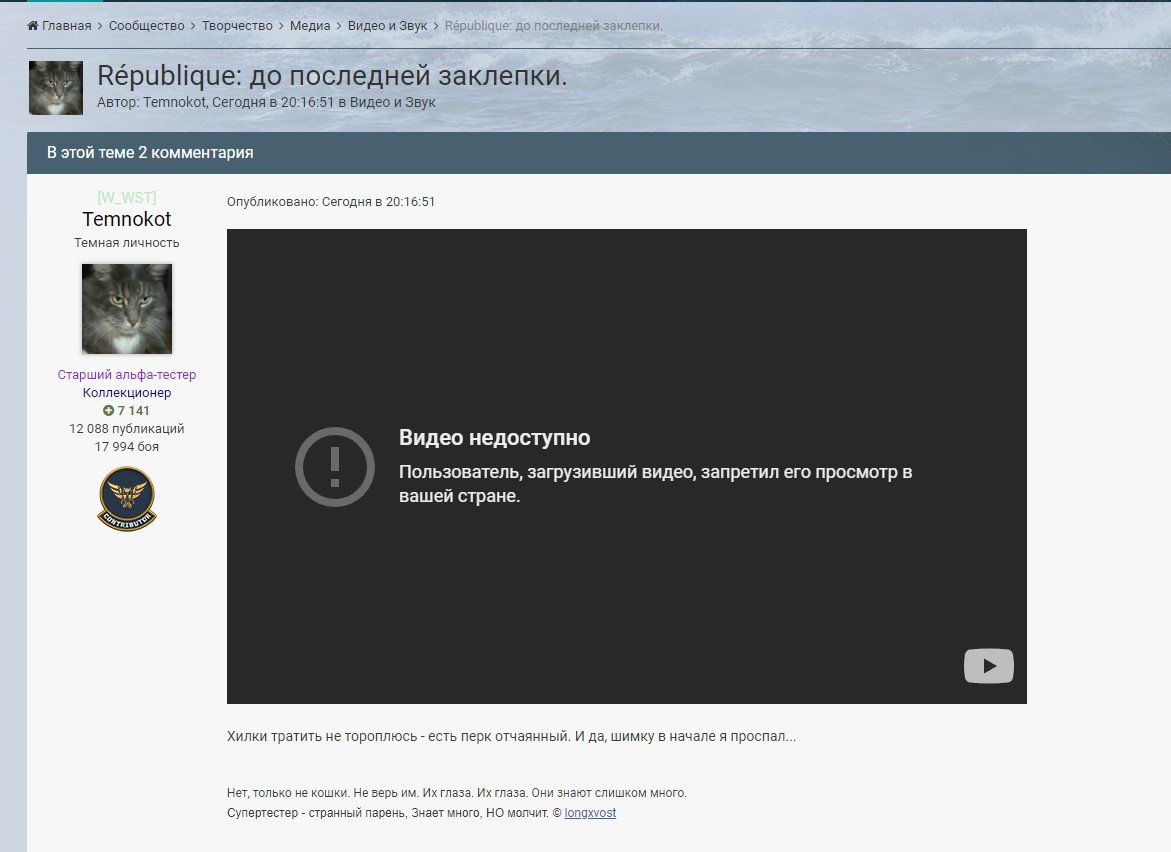Click the 7 141 reputation value

point(134,411)
